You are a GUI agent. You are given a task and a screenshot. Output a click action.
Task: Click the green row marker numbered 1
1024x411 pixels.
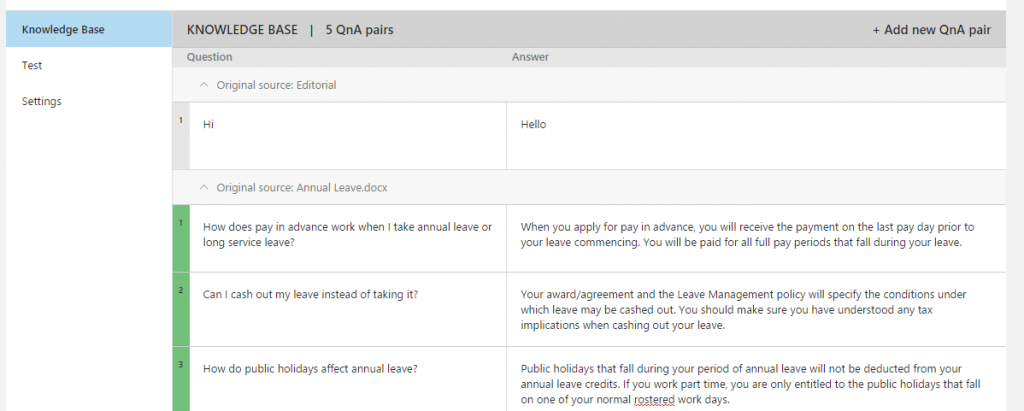click(x=181, y=238)
